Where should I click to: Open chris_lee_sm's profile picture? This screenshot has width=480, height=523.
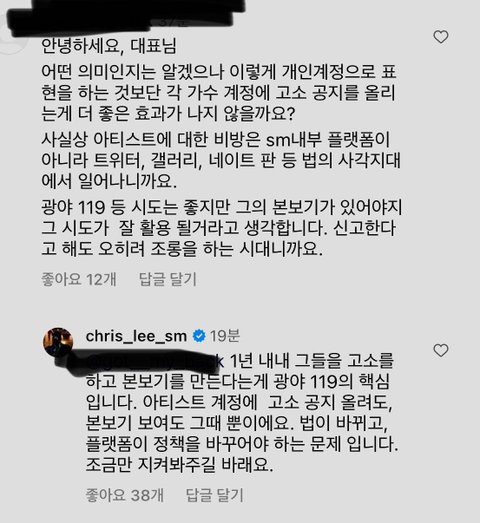click(x=58, y=342)
